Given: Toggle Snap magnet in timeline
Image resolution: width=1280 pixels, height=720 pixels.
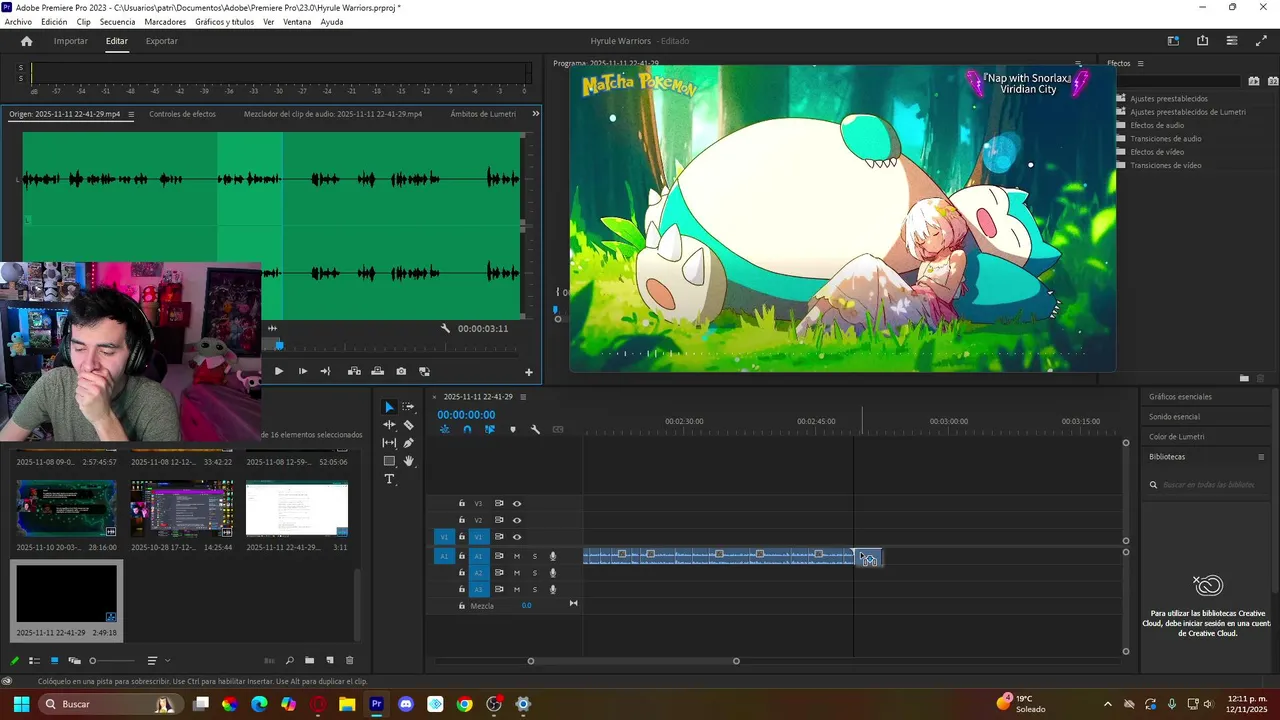Looking at the screenshot, I should point(467,429).
